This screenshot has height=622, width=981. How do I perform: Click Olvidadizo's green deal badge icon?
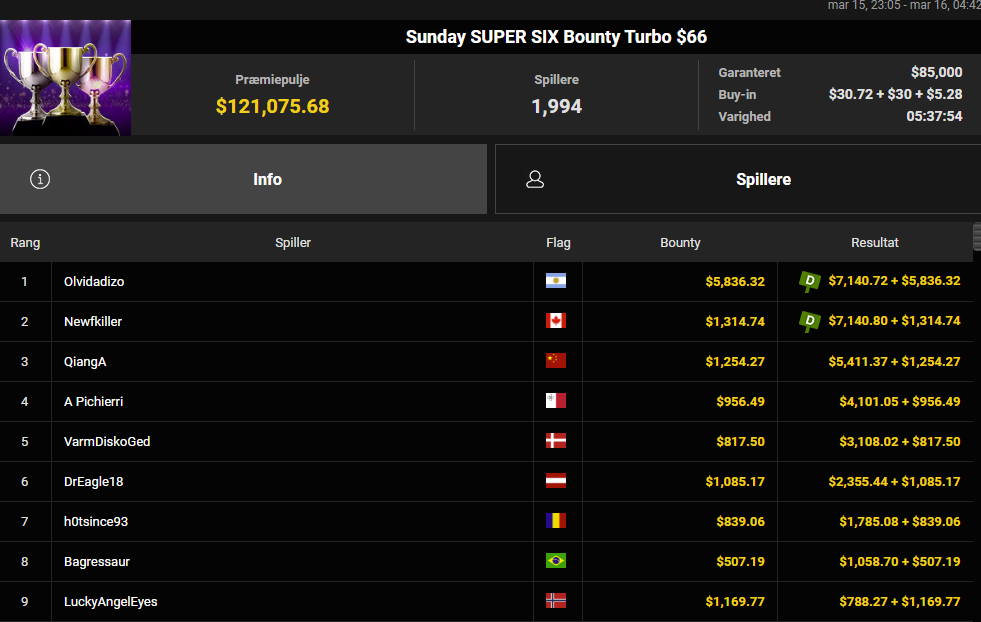pyautogui.click(x=810, y=282)
